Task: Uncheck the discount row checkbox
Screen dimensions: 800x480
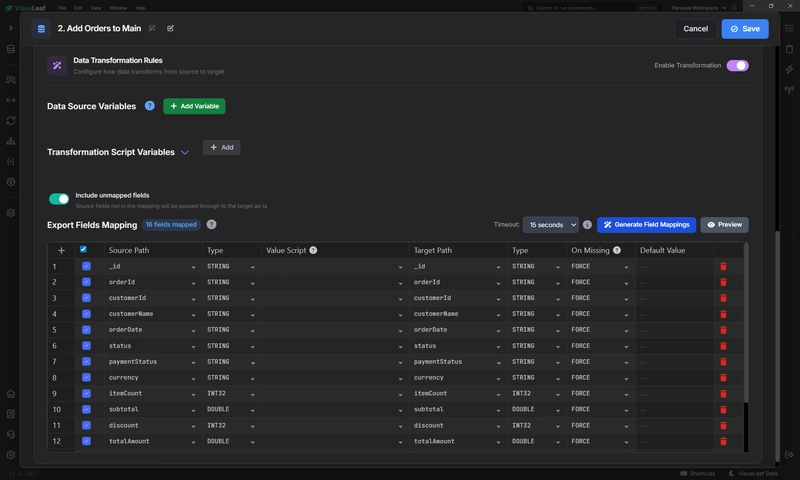Action: point(86,425)
